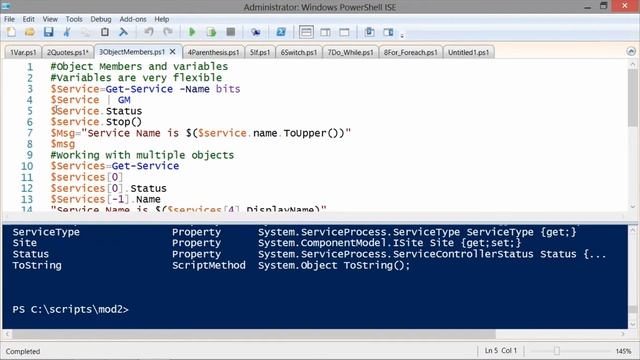Open a script via folder icon
The height and width of the screenshot is (360, 640).
29,32
